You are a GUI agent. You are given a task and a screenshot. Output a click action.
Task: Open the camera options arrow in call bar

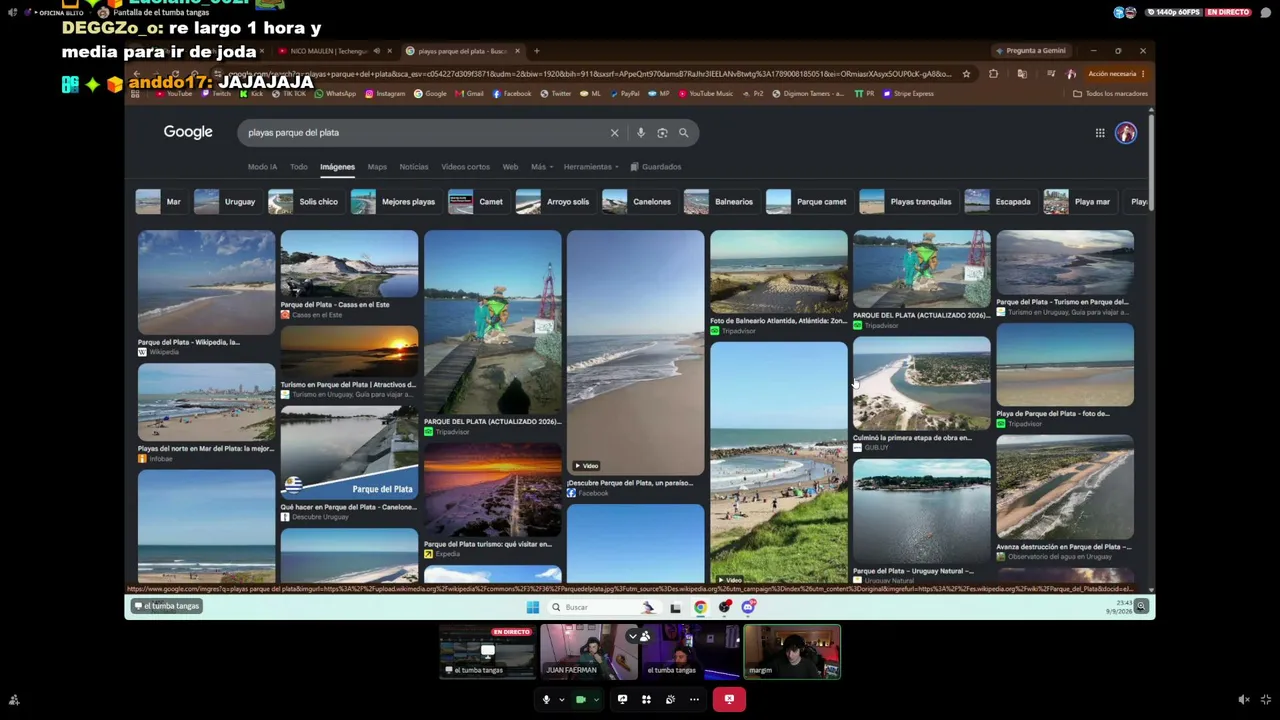[x=595, y=700]
